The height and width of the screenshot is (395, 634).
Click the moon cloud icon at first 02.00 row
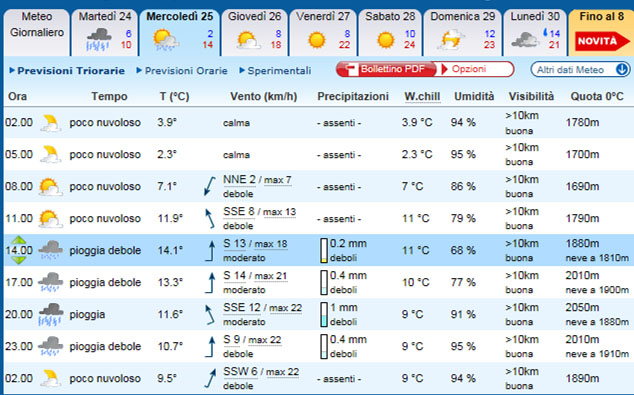[x=51, y=123]
